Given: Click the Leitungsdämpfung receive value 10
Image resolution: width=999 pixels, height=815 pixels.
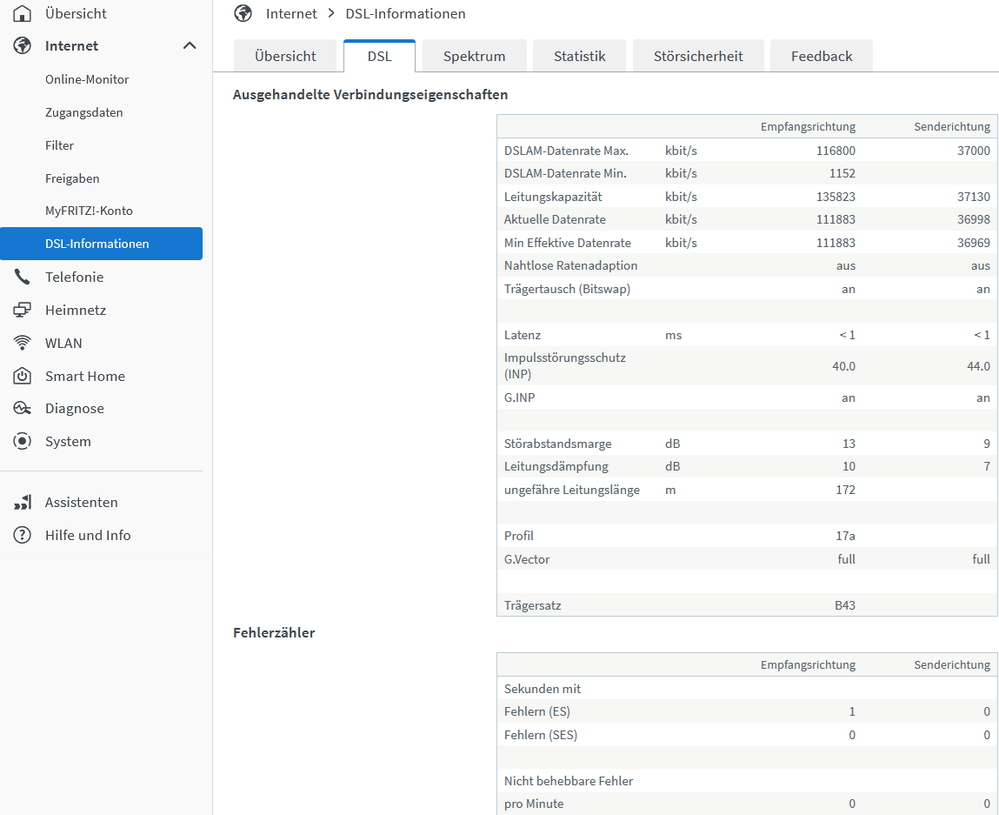Looking at the screenshot, I should click(x=849, y=466).
